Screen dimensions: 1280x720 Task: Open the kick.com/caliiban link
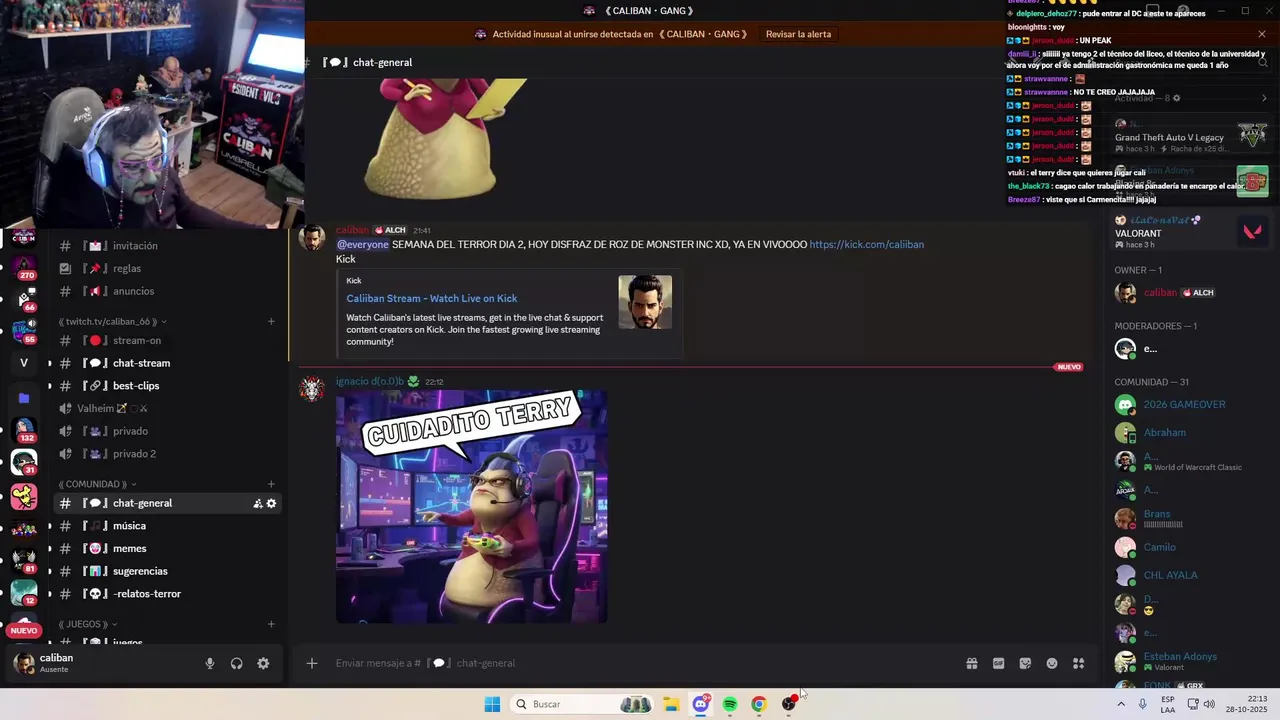click(866, 244)
